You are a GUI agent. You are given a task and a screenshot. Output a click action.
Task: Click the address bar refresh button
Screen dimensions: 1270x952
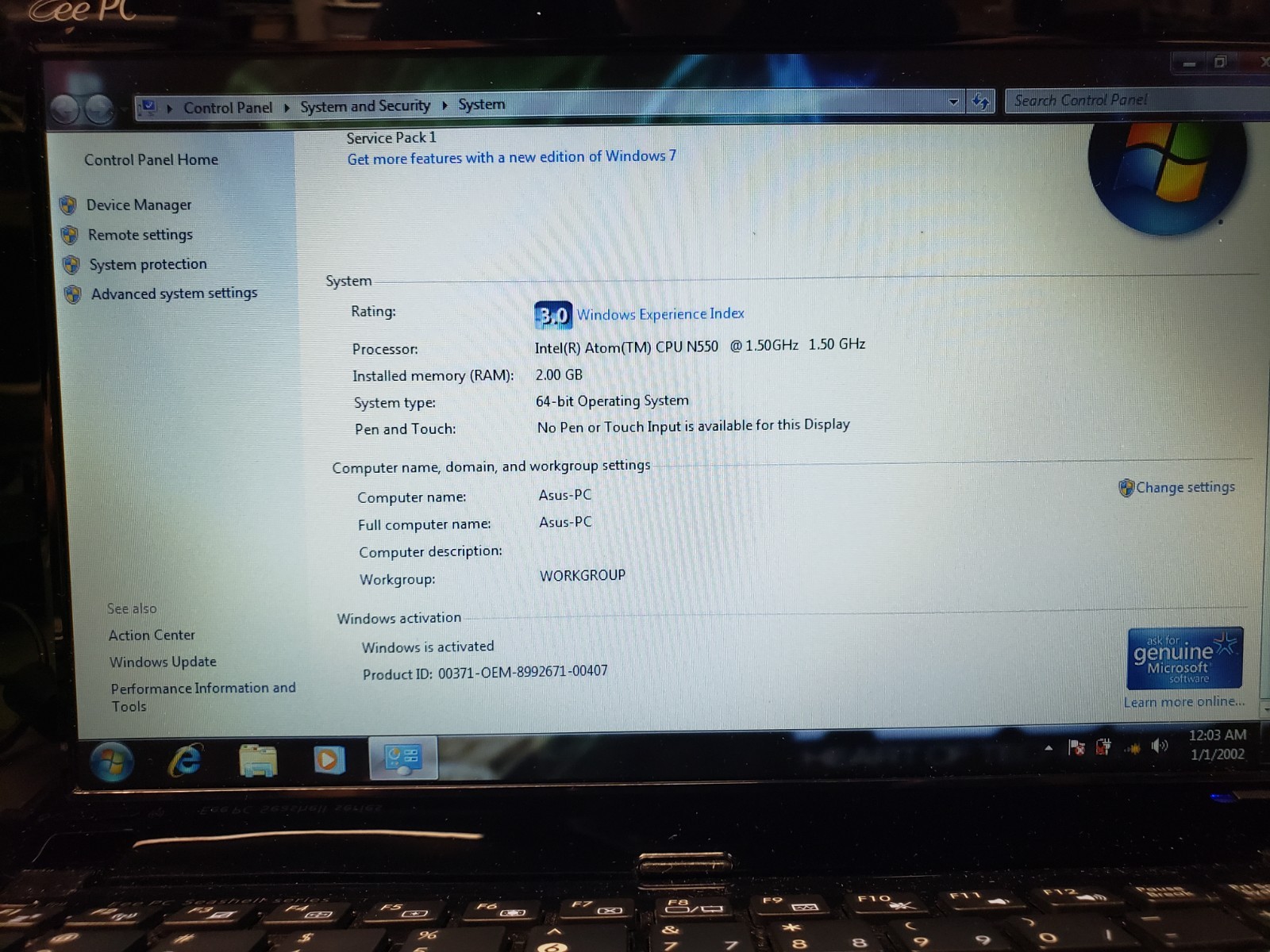point(981,101)
